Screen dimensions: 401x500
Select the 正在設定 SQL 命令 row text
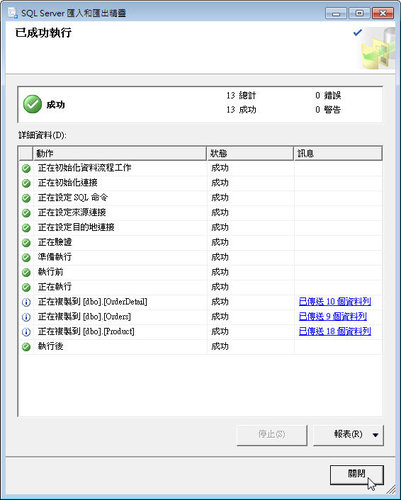pos(73,197)
